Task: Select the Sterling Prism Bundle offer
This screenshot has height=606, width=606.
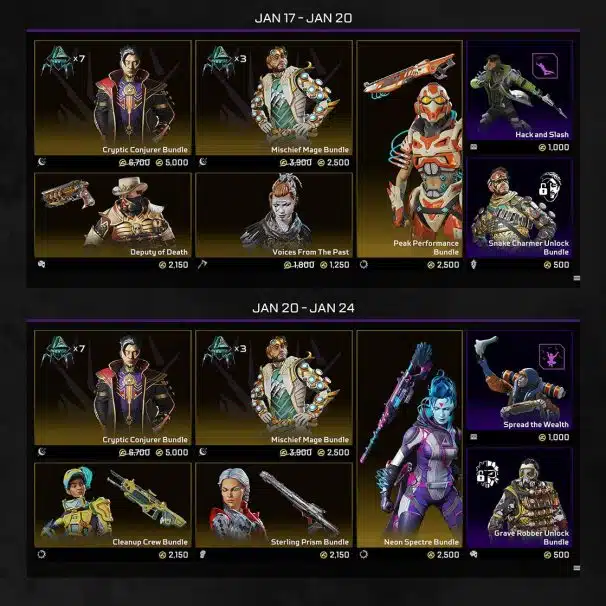Action: (274, 505)
